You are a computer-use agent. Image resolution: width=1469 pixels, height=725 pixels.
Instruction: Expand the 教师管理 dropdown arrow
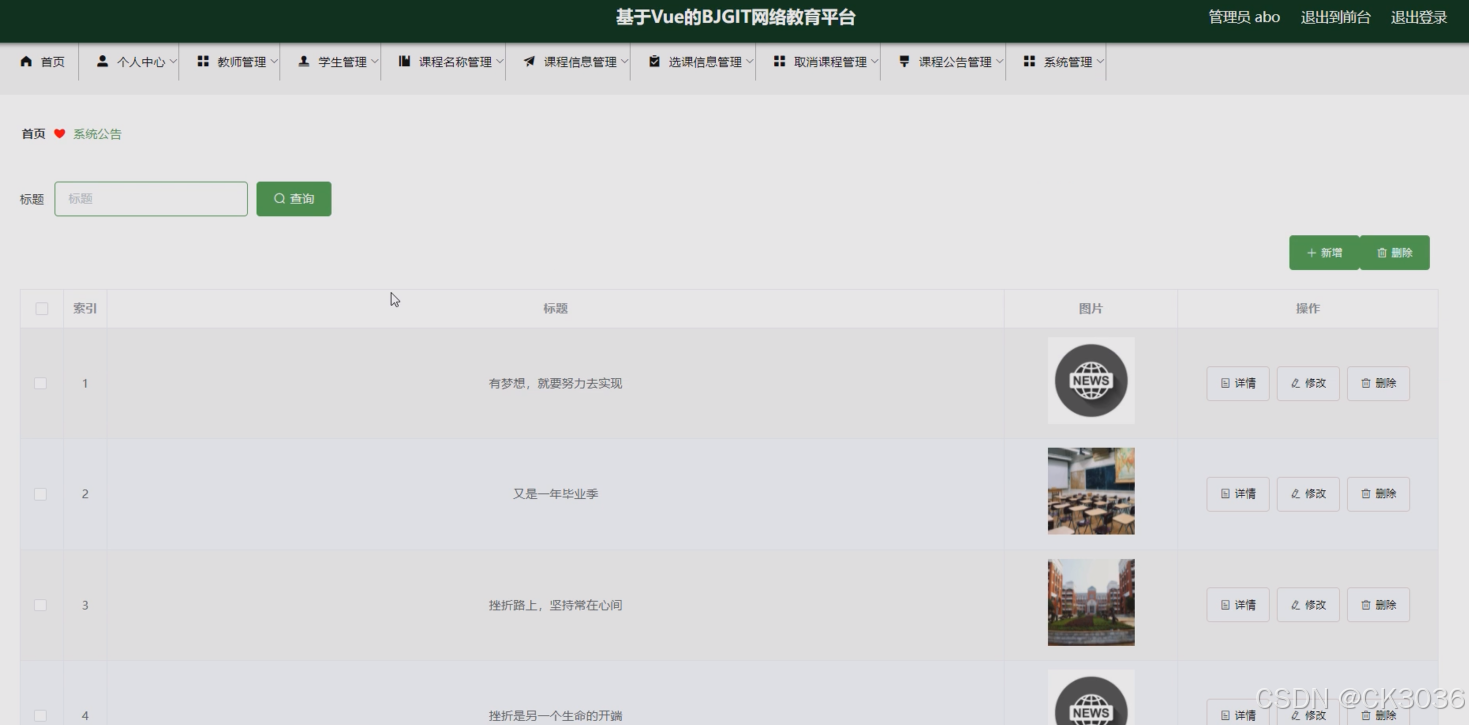pyautogui.click(x=274, y=61)
